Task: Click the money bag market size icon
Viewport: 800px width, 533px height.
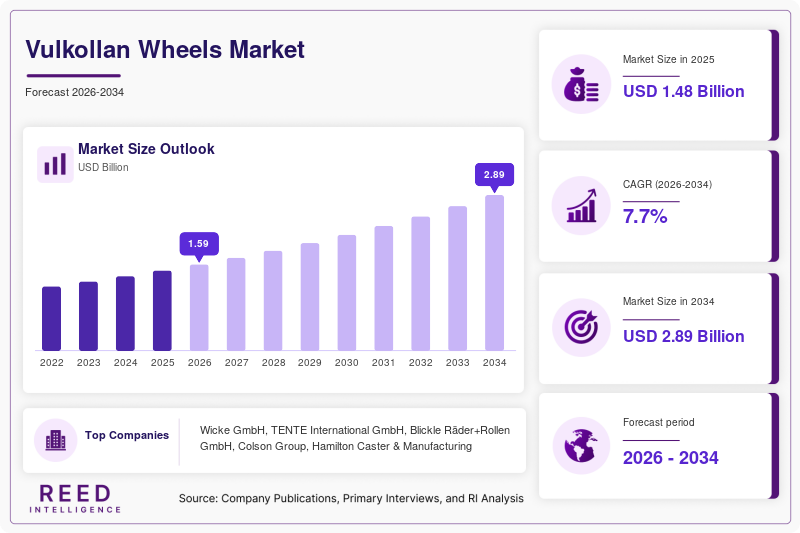Action: pos(581,84)
